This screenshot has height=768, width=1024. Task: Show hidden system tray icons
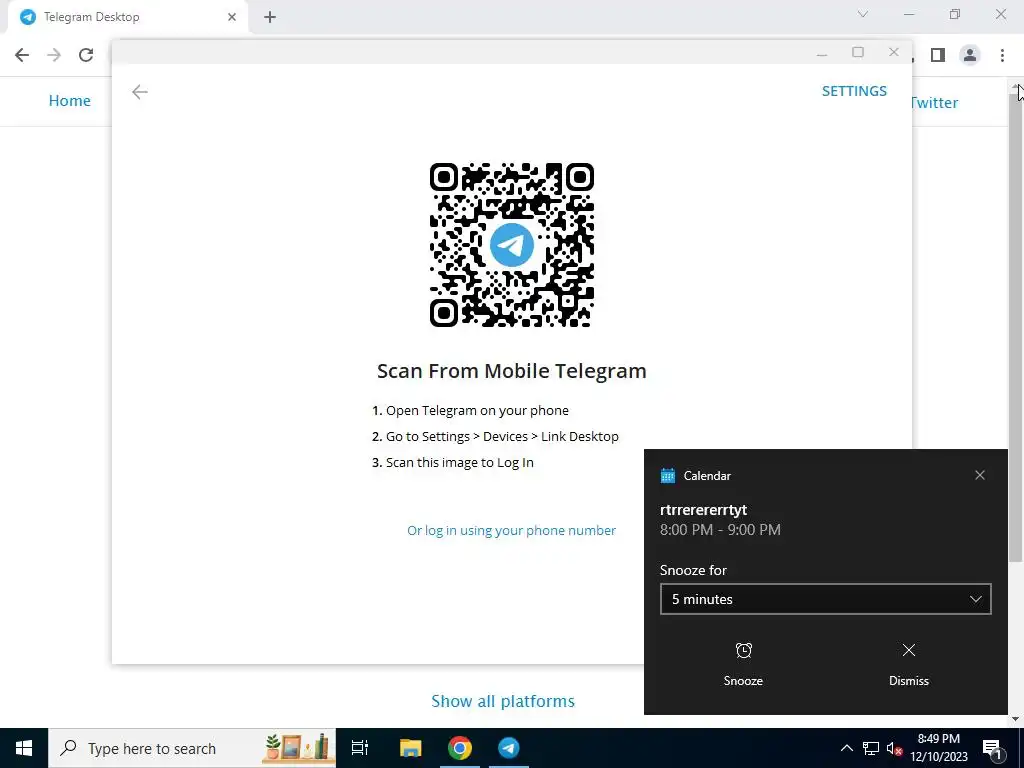(846, 748)
